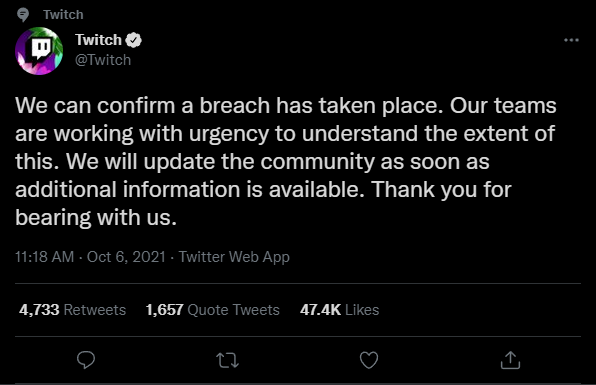
Task: Click the Twitch display name
Action: [98, 40]
